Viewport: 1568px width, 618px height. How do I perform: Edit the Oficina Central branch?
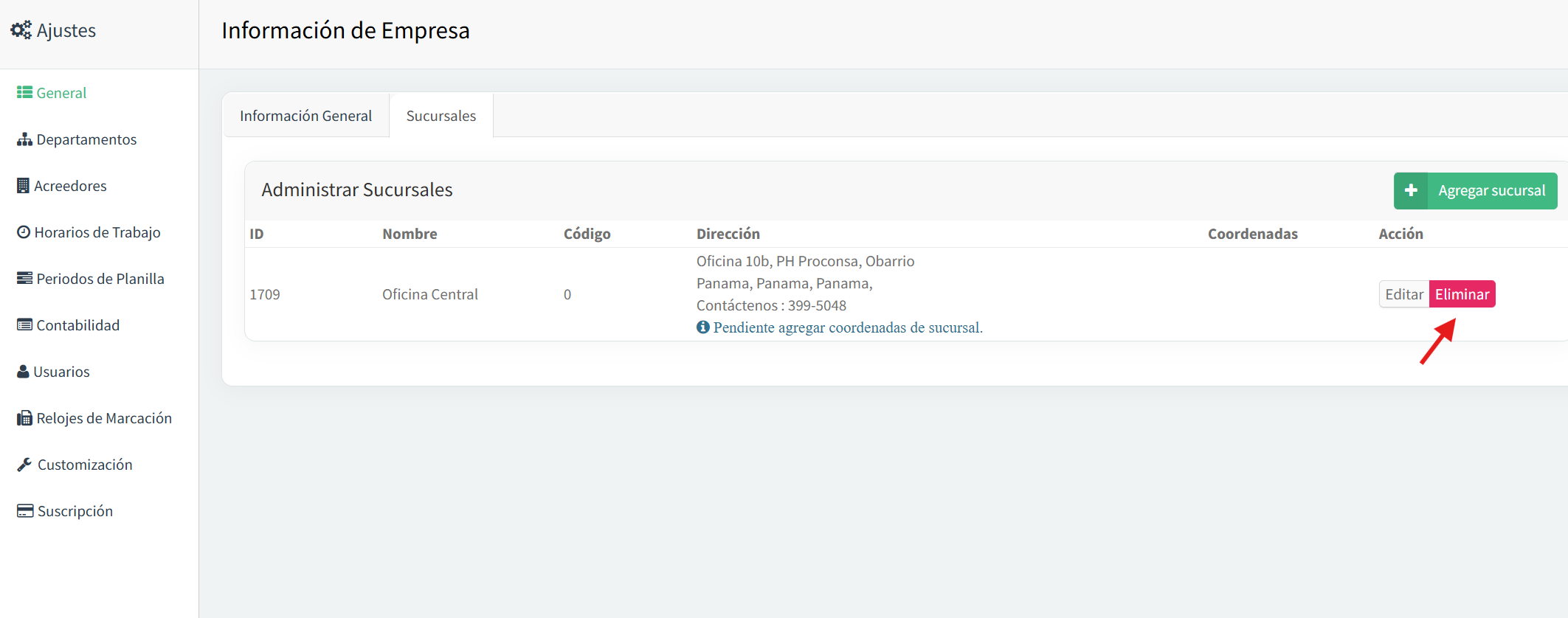click(1403, 294)
